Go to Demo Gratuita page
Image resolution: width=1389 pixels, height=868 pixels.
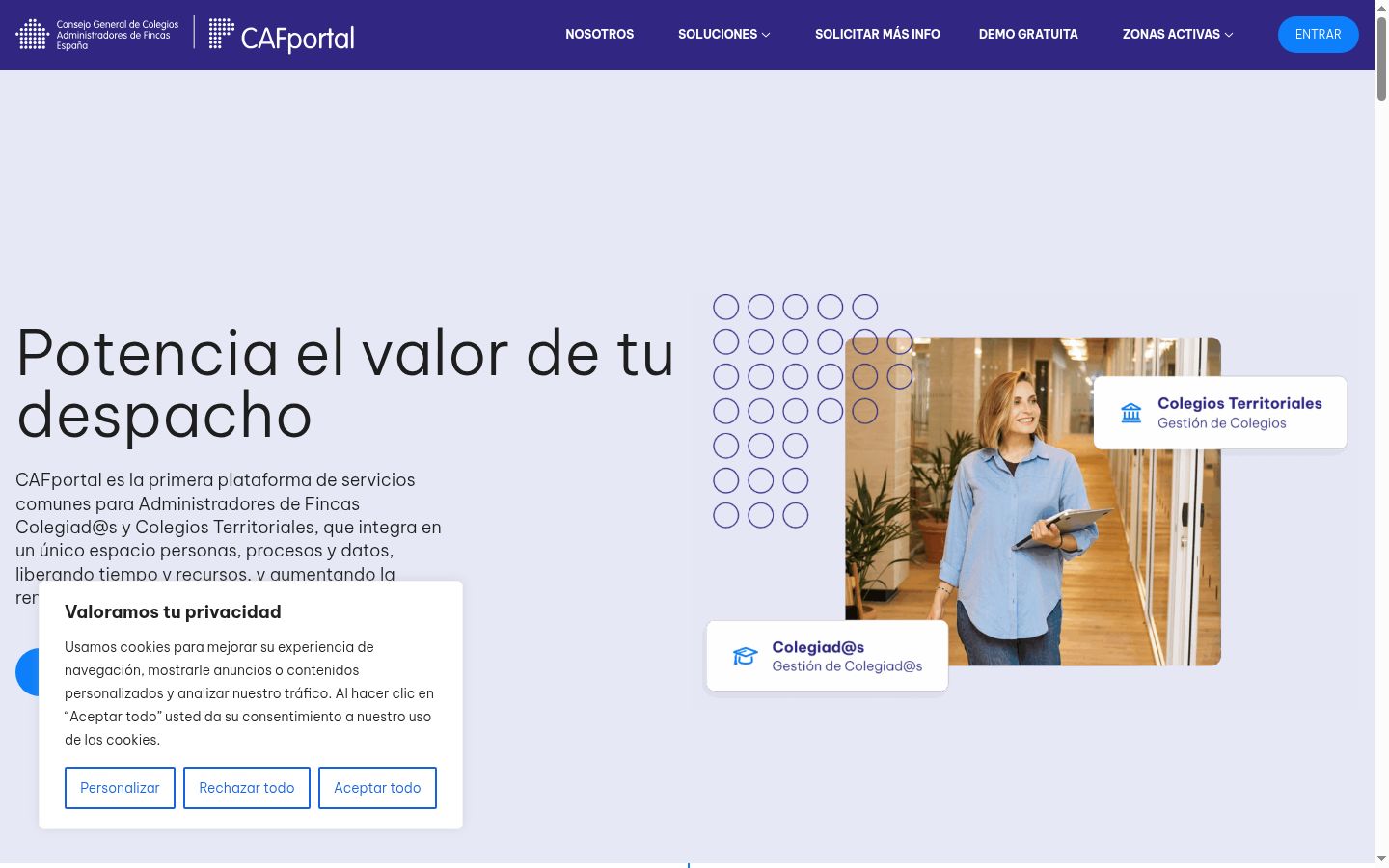point(1028,34)
